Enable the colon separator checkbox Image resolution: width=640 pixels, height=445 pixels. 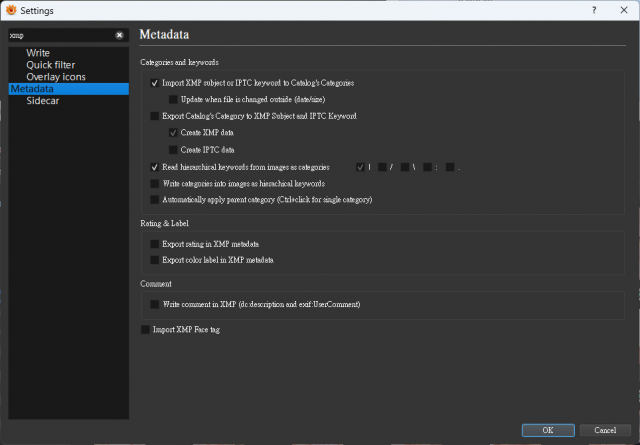tap(427, 167)
